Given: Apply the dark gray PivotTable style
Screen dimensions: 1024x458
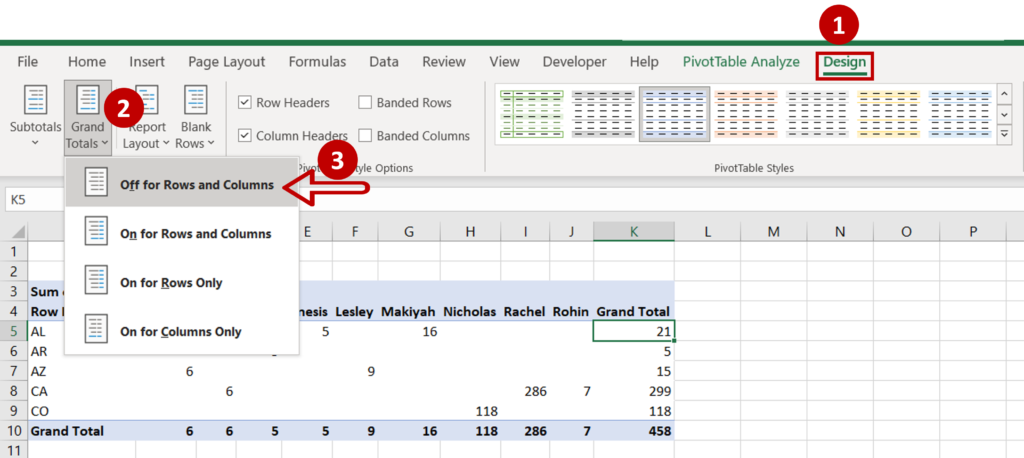Looking at the screenshot, I should (603, 113).
